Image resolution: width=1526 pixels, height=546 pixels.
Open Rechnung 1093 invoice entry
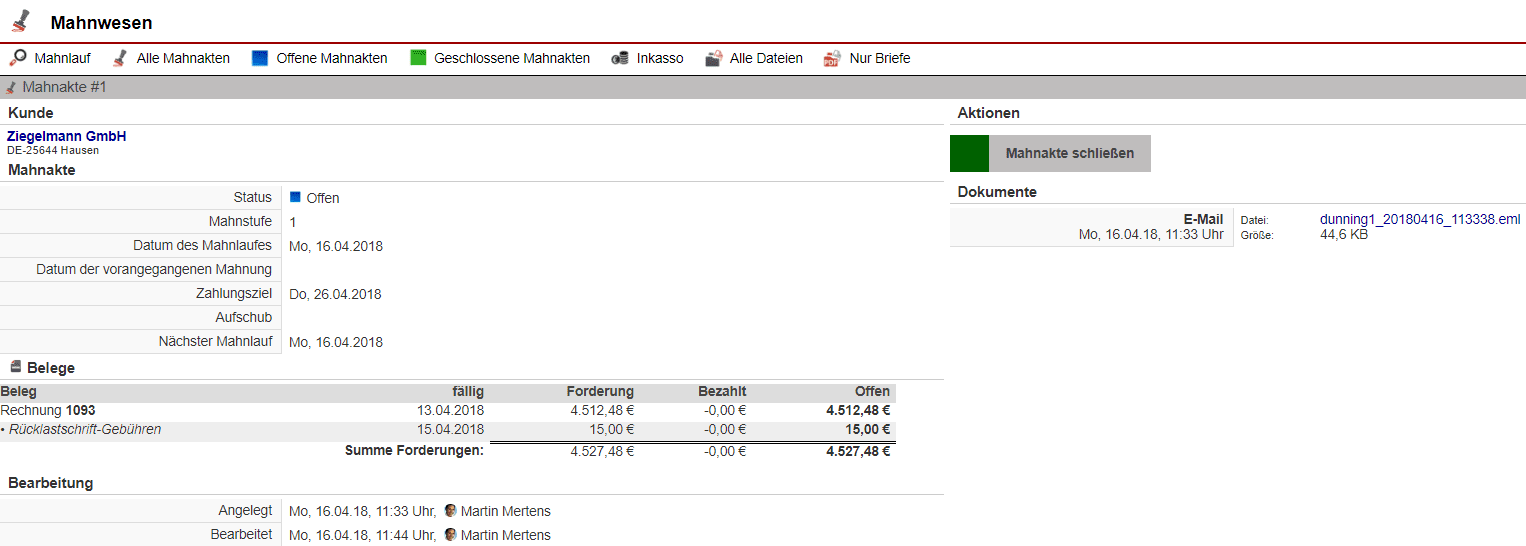[48, 410]
